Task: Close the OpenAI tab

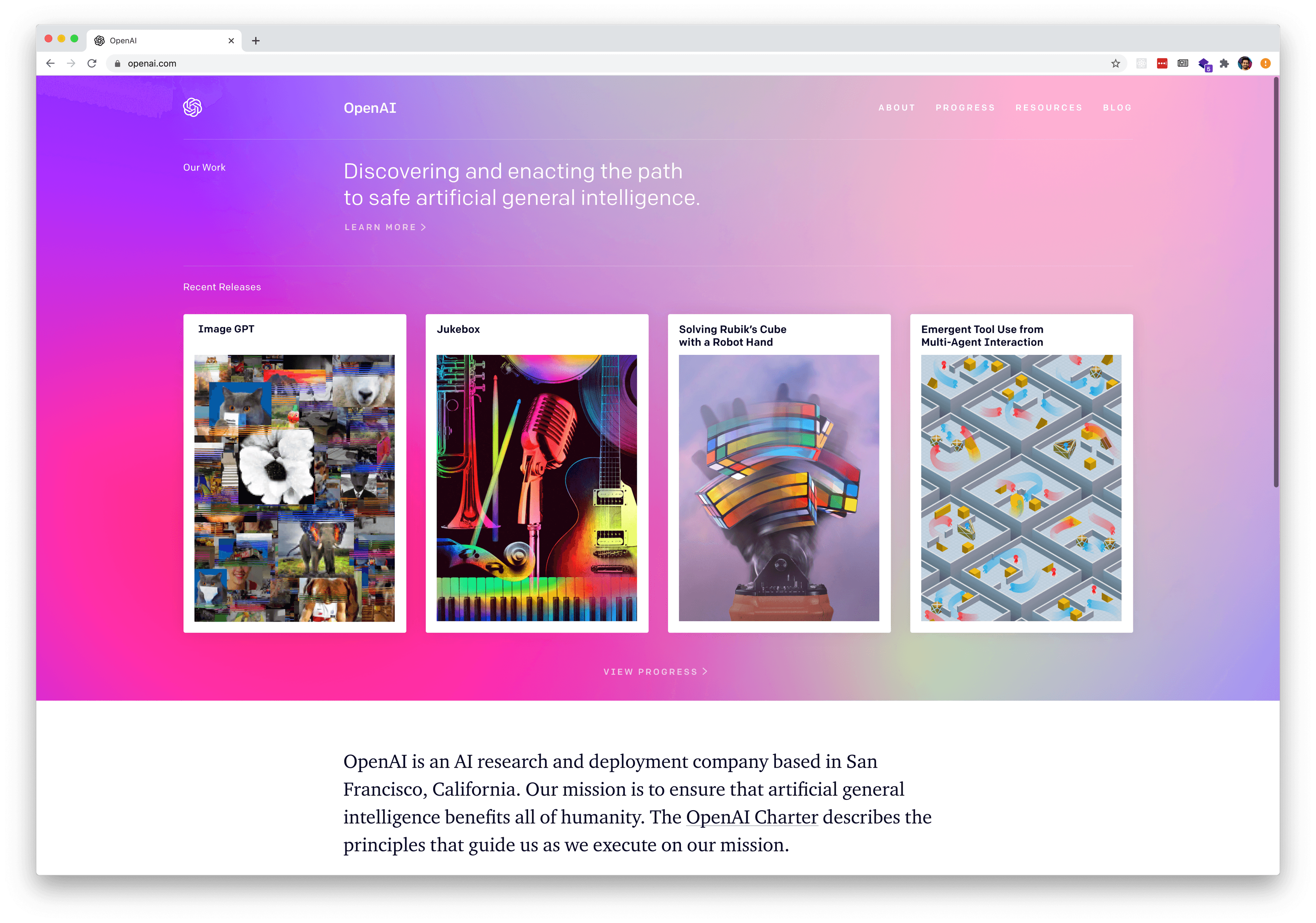Action: pos(231,41)
